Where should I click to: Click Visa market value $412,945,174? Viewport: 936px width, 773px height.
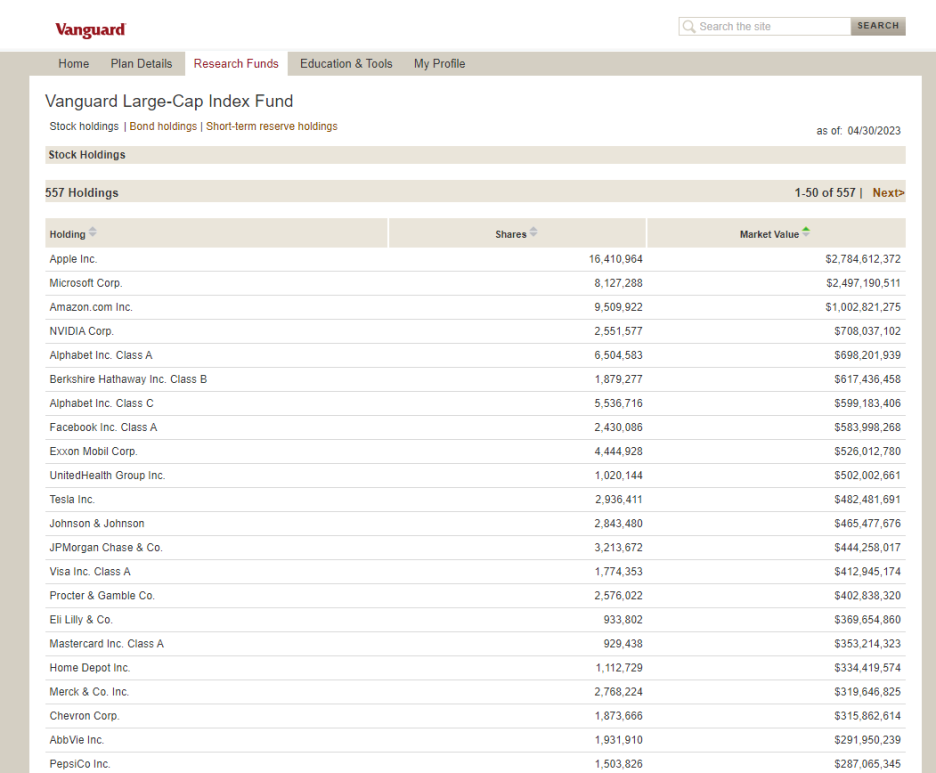tap(867, 572)
